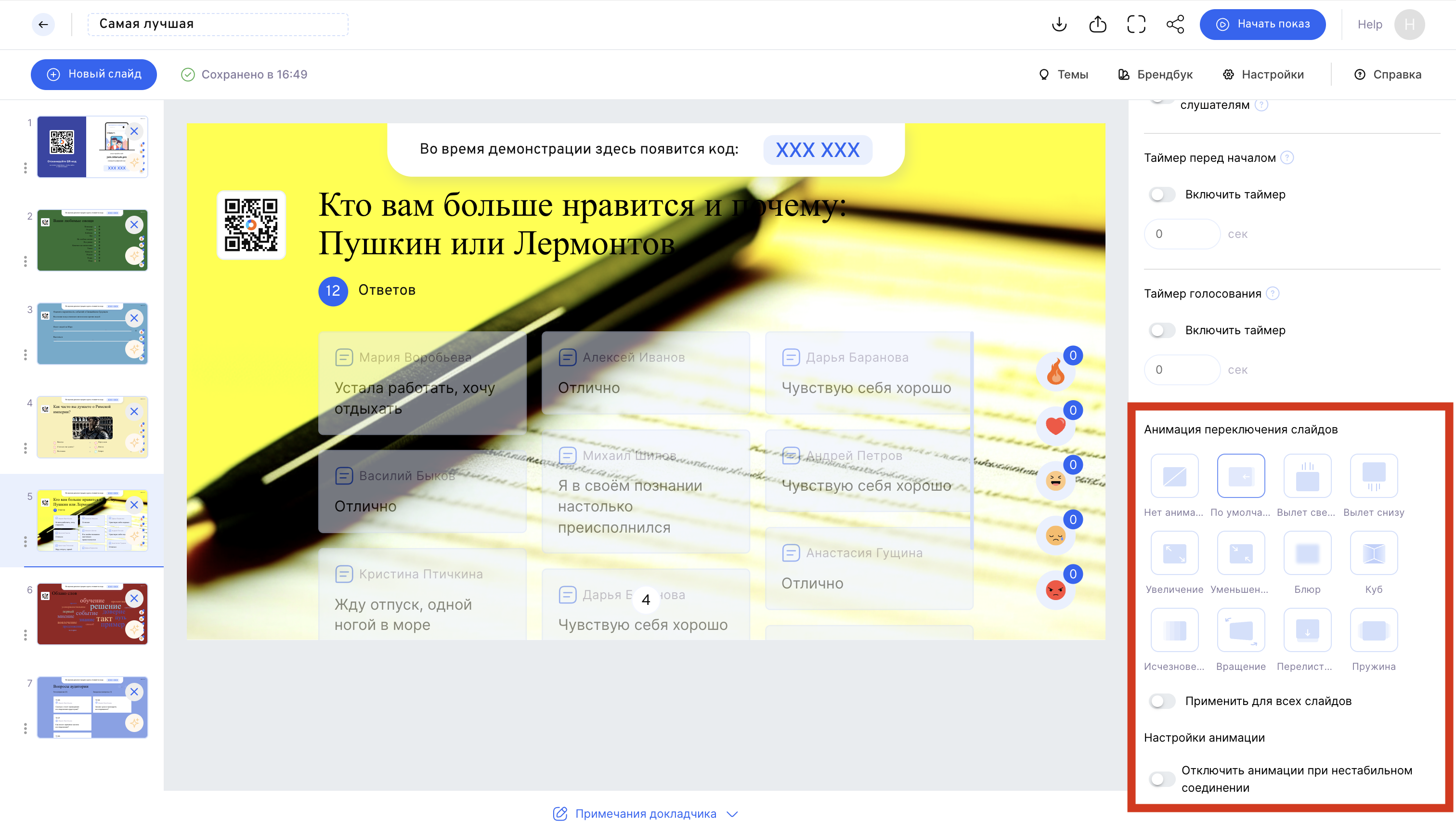Image resolution: width=1456 pixels, height=837 pixels.
Task: Enable the timer before start toggle
Action: tap(1162, 194)
